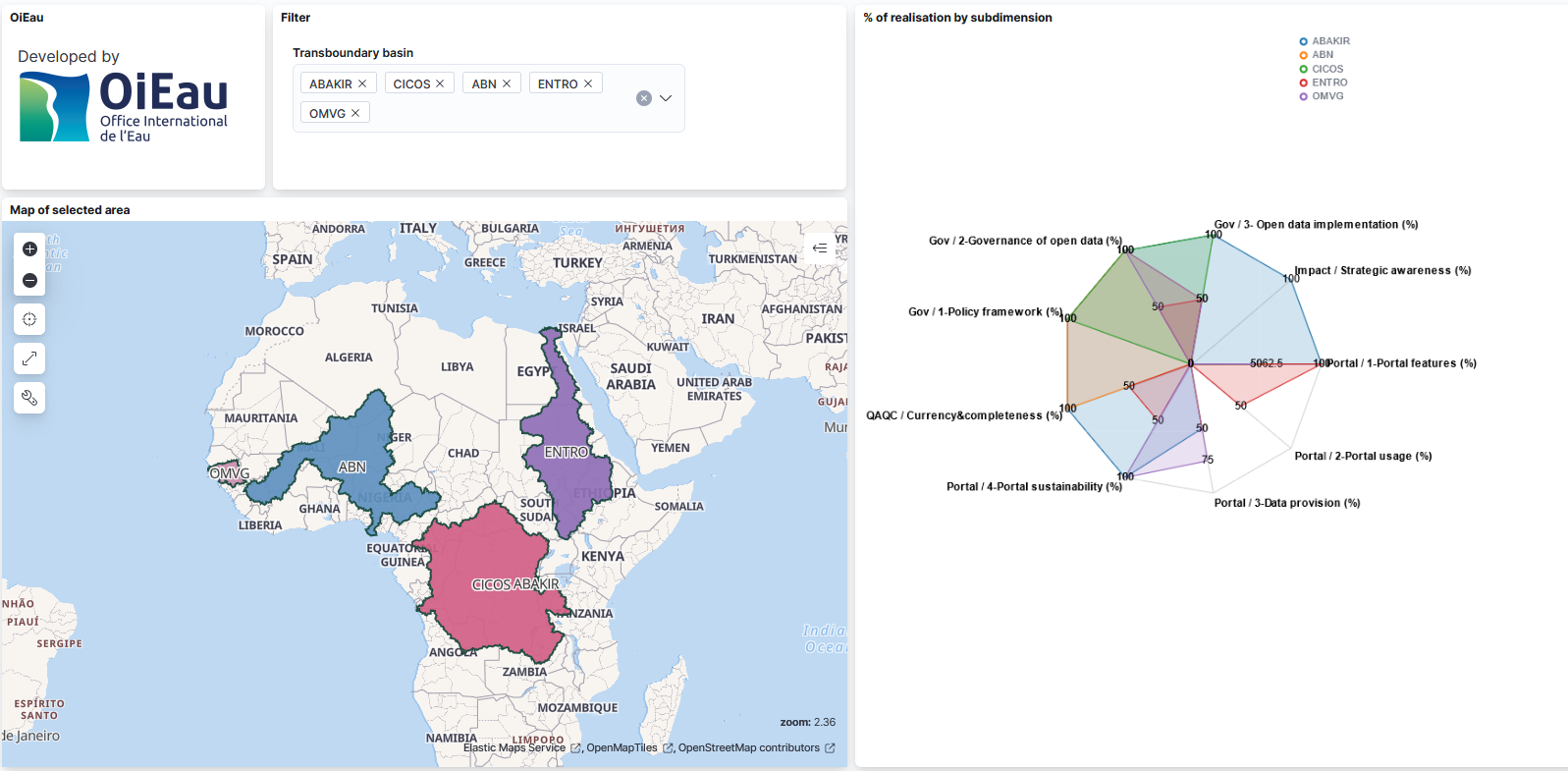Click 'Gov / 1-Policy framework (%)' label
Viewport: 1568px width, 771px height.
(985, 312)
